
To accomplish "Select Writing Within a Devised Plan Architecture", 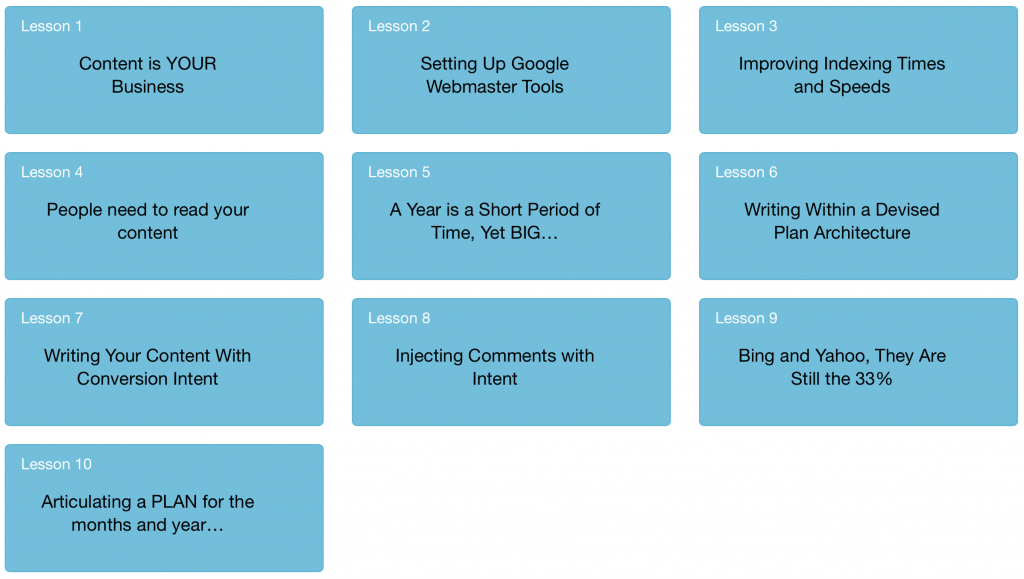I will pos(858,216).
